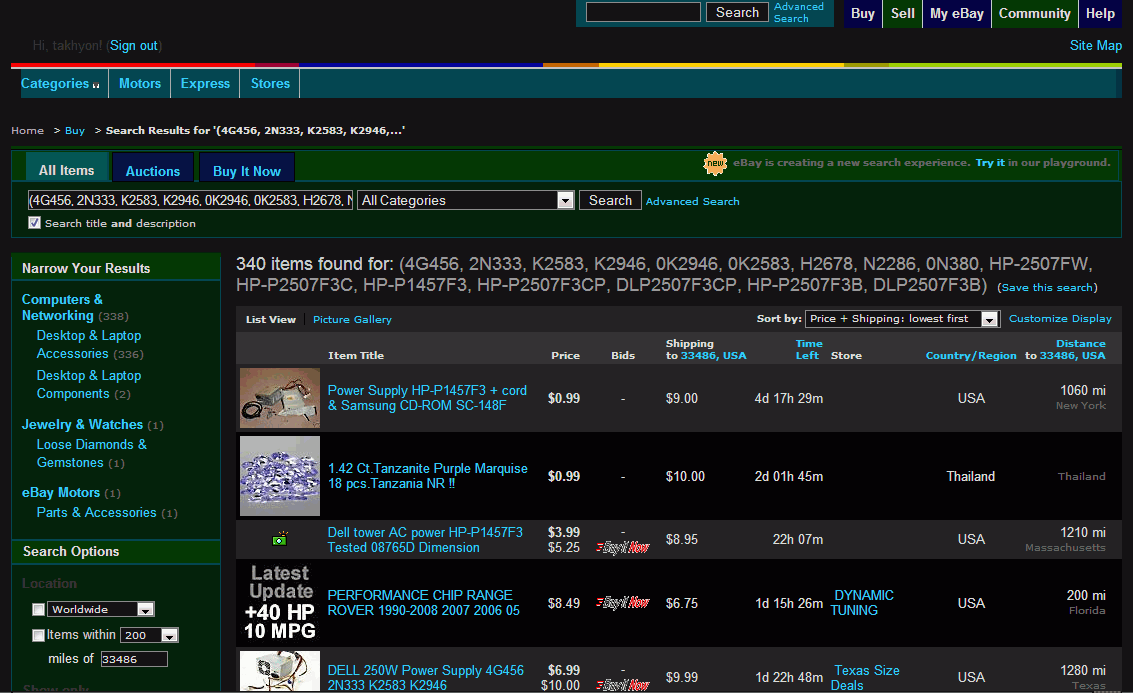Select the Auctions tab

coord(152,170)
